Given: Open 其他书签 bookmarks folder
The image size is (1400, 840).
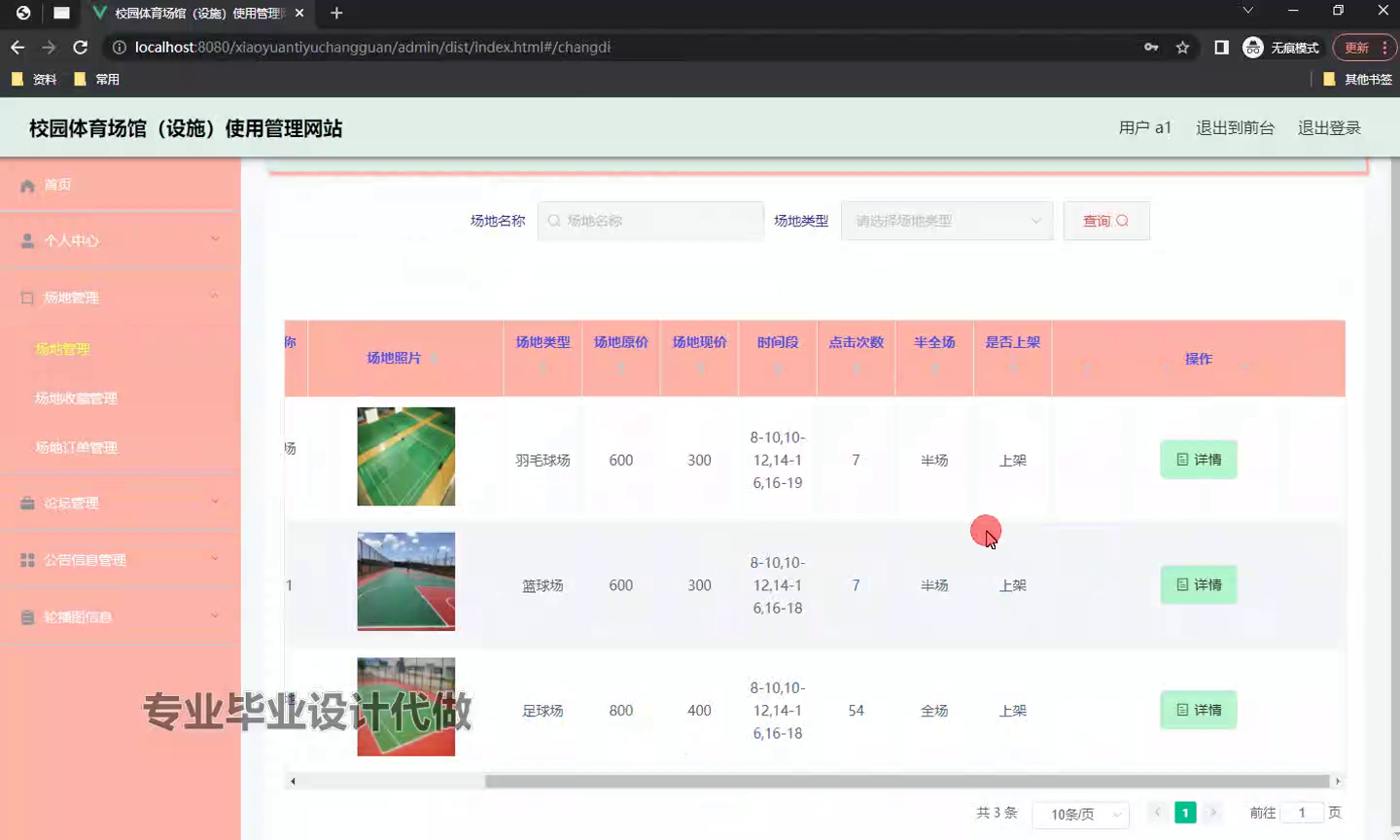Looking at the screenshot, I should pyautogui.click(x=1357, y=79).
